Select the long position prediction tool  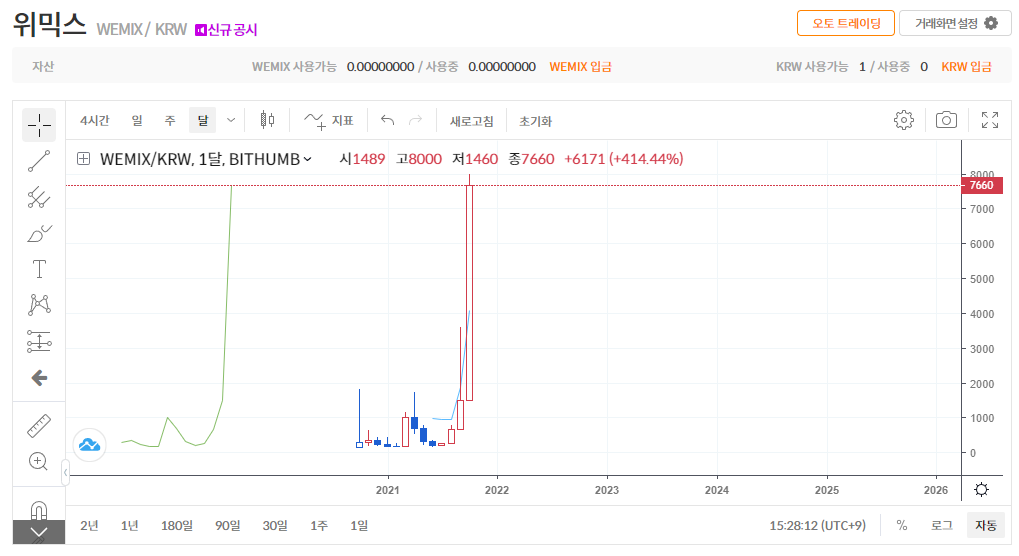(39, 341)
